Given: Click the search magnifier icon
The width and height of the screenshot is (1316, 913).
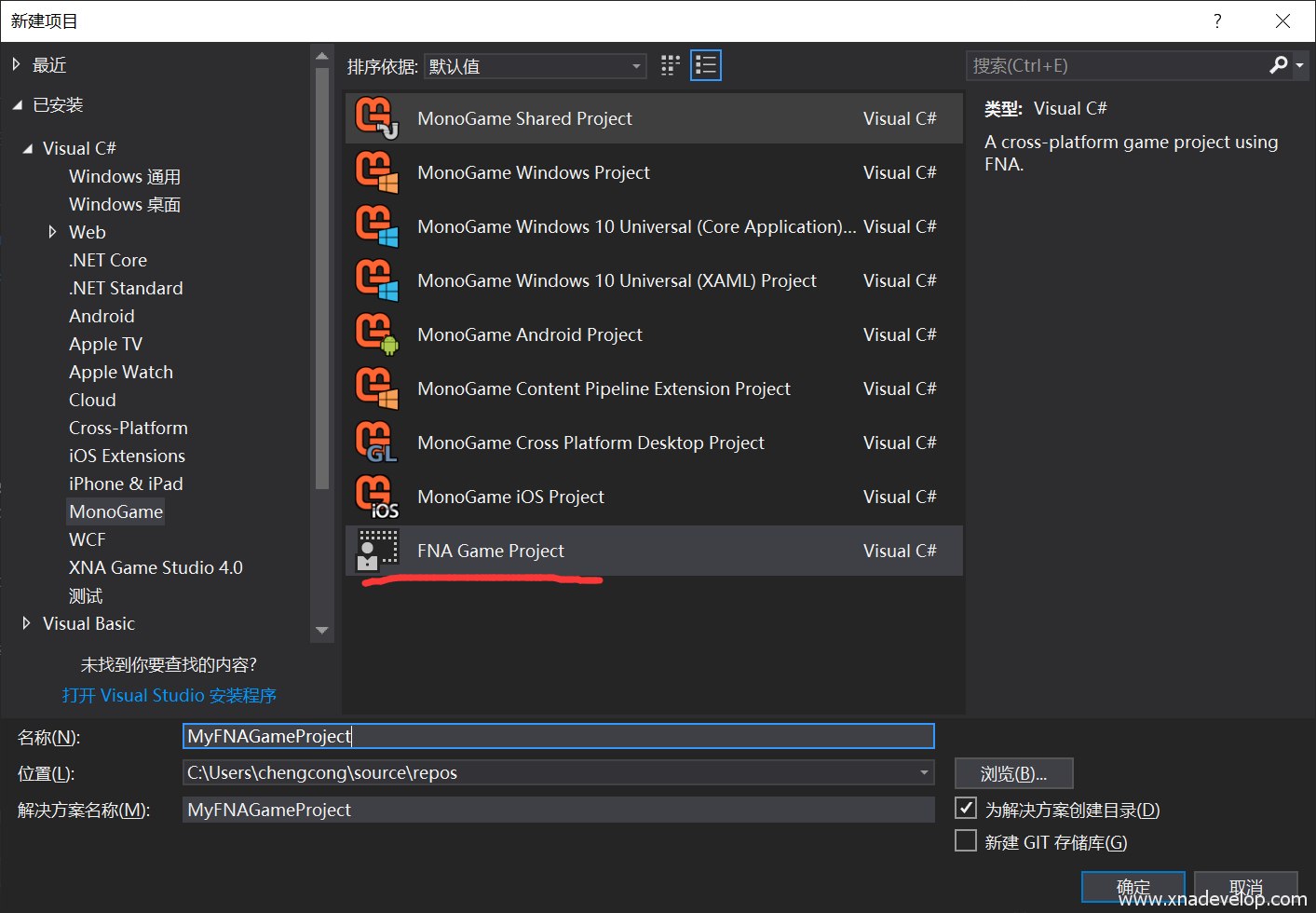Looking at the screenshot, I should 1279,65.
